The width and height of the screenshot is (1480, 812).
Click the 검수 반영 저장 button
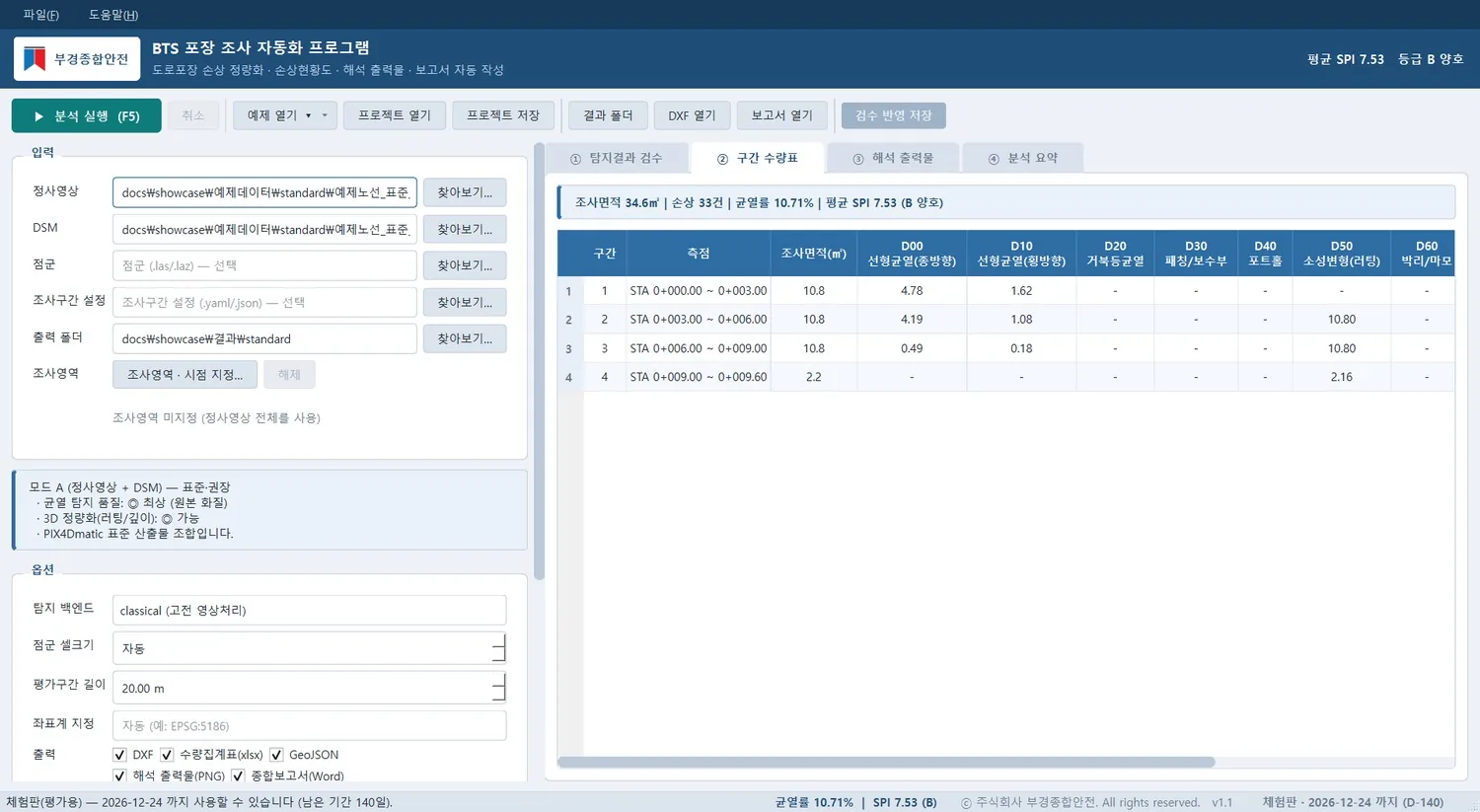tap(894, 115)
